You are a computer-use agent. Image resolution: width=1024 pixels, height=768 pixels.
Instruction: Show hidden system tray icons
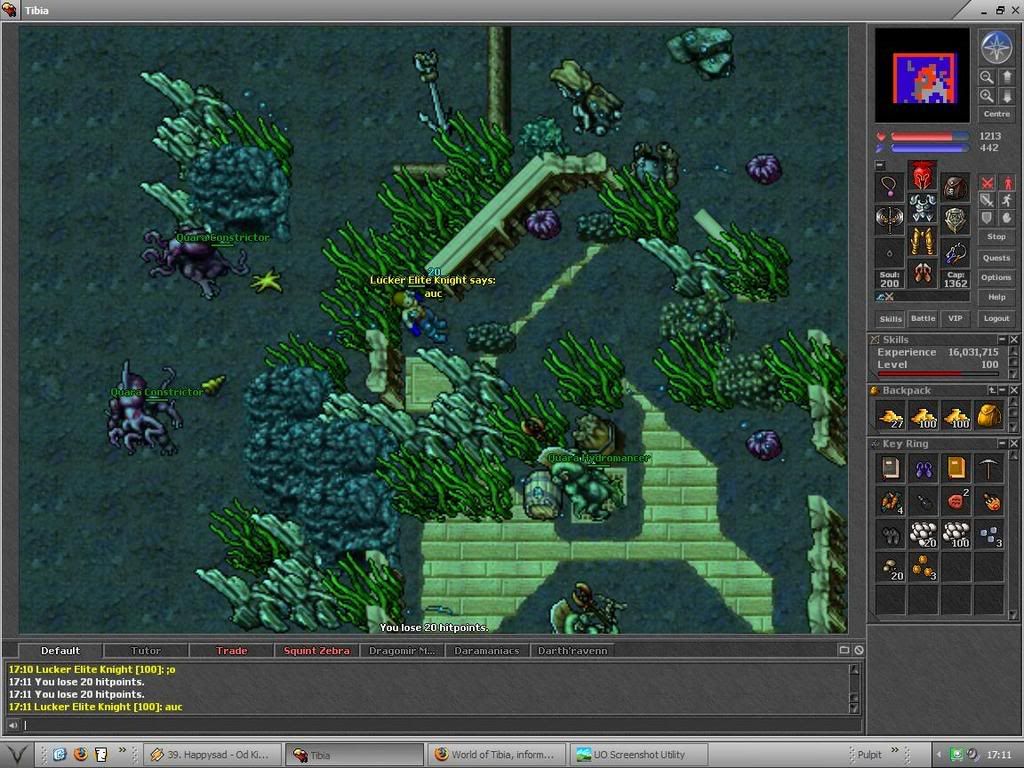tap(938, 754)
